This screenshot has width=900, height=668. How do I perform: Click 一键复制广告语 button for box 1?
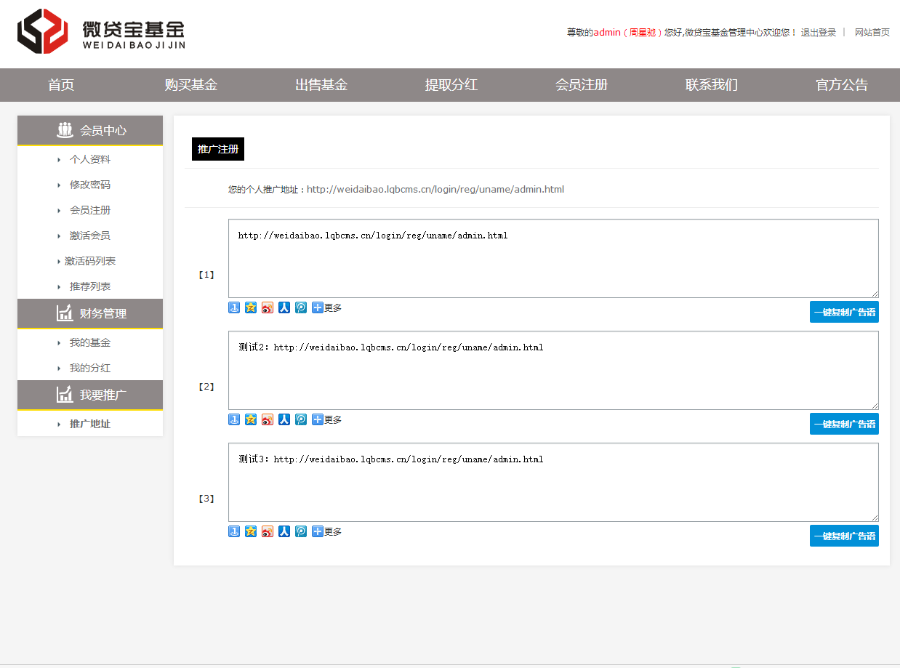point(844,312)
